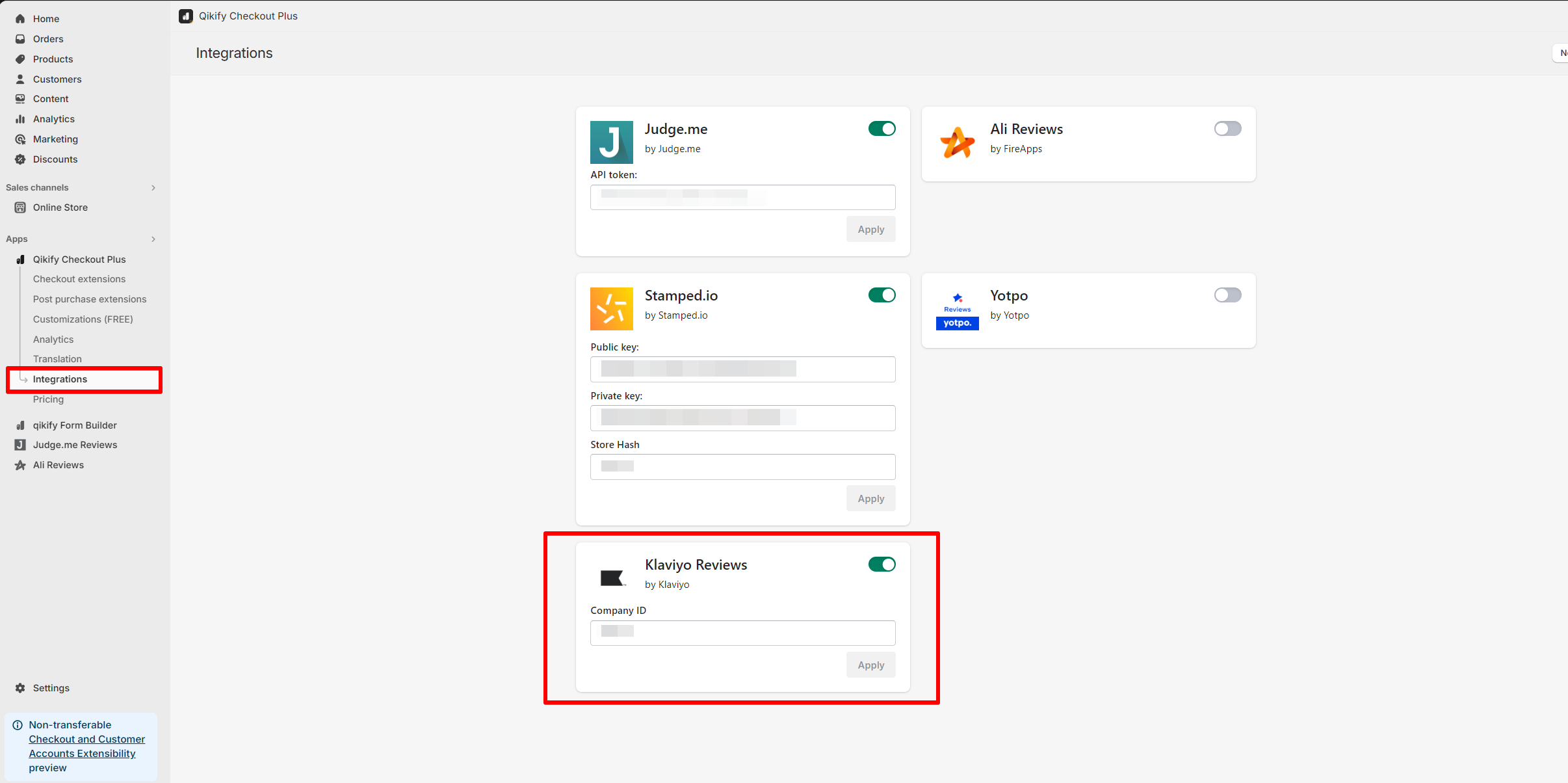Click Apply under Stamped.io Store Hash
The width and height of the screenshot is (1568, 783).
coord(871,499)
